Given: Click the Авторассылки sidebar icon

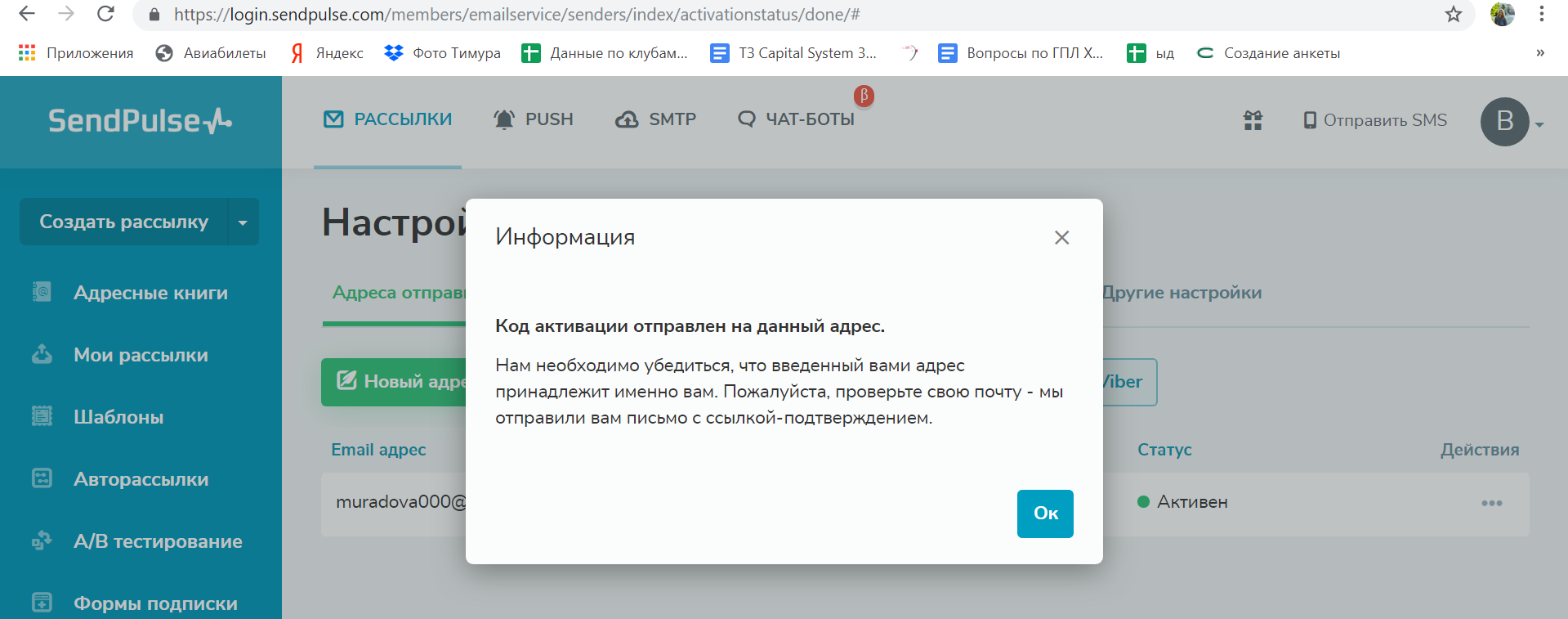Looking at the screenshot, I should point(42,478).
